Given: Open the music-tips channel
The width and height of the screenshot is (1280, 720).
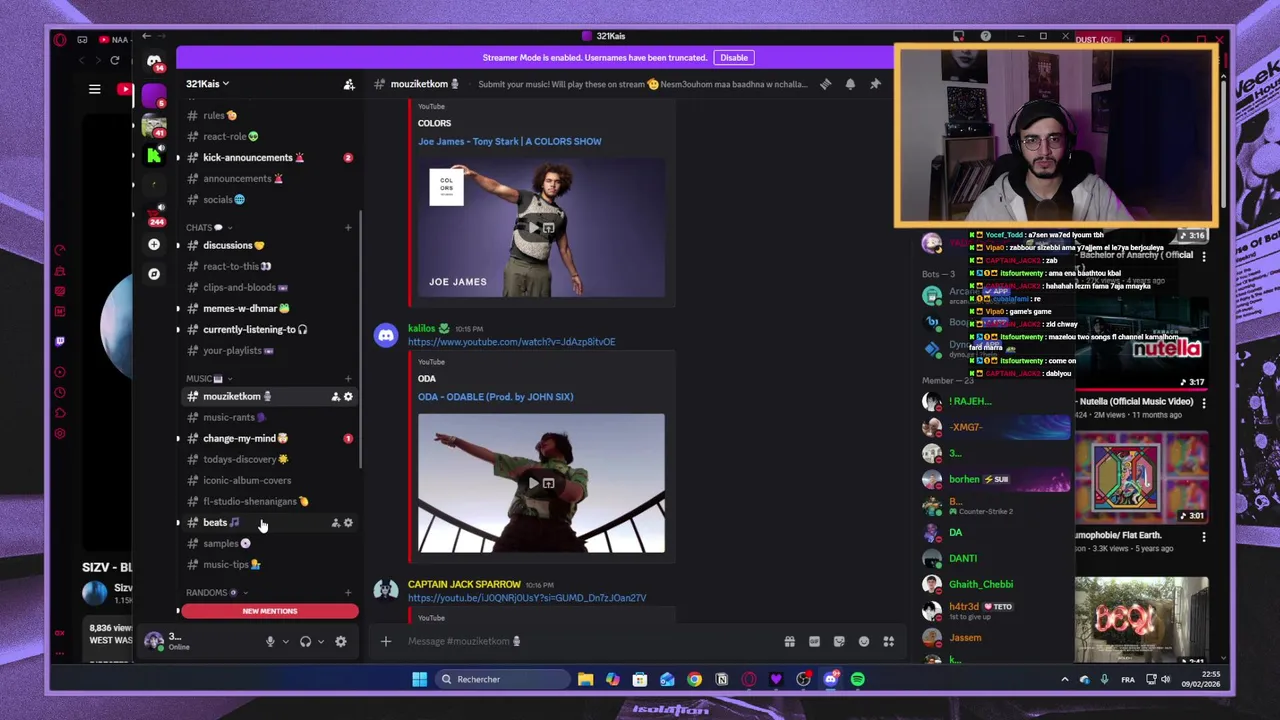Looking at the screenshot, I should pyautogui.click(x=268, y=564).
